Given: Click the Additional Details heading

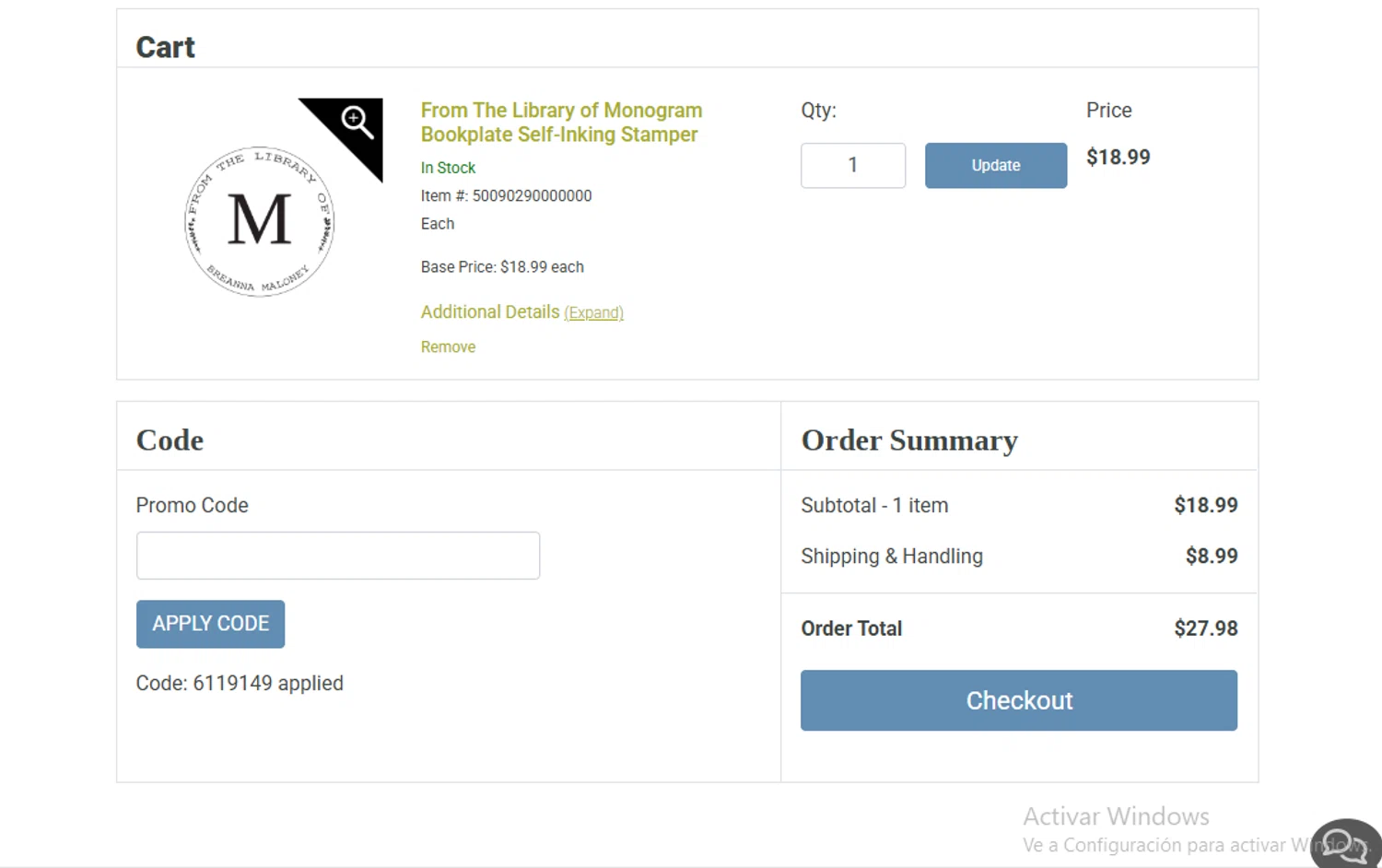Looking at the screenshot, I should point(489,312).
